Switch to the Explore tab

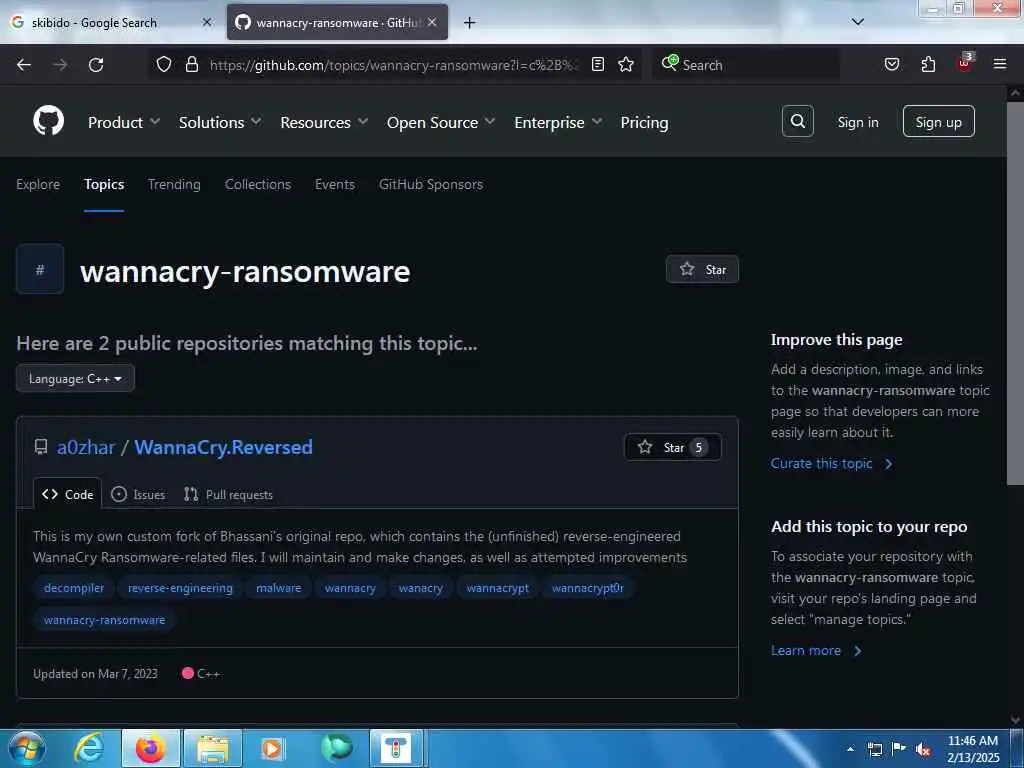pyautogui.click(x=38, y=184)
